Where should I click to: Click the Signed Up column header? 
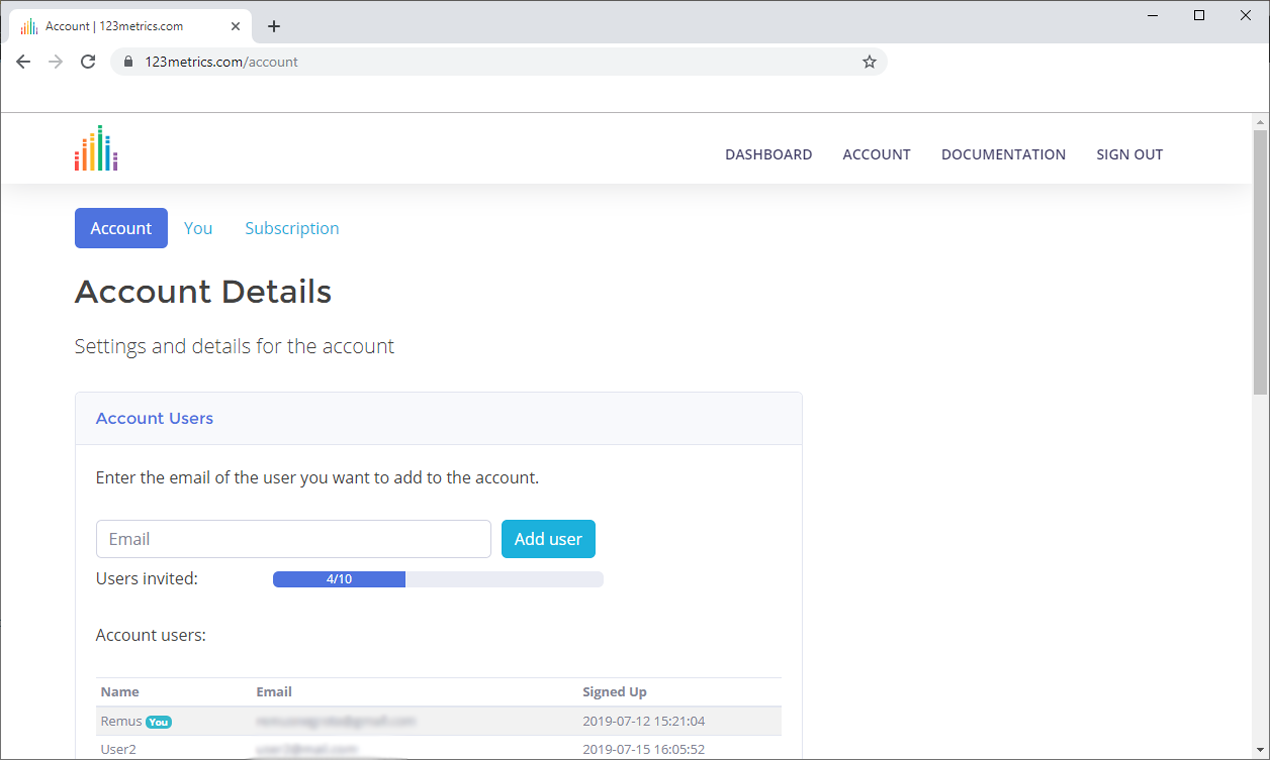click(x=614, y=692)
